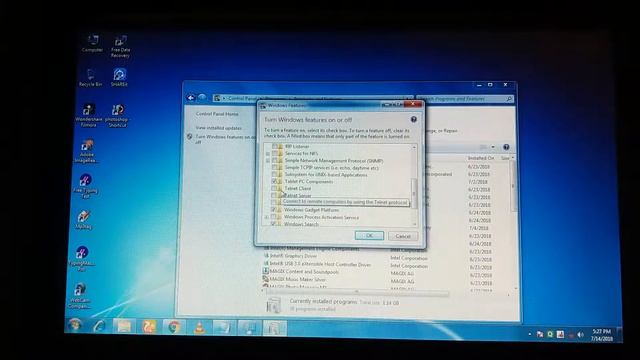Expand the Services for NFS tree node
This screenshot has height=360, width=640.
tap(268, 153)
